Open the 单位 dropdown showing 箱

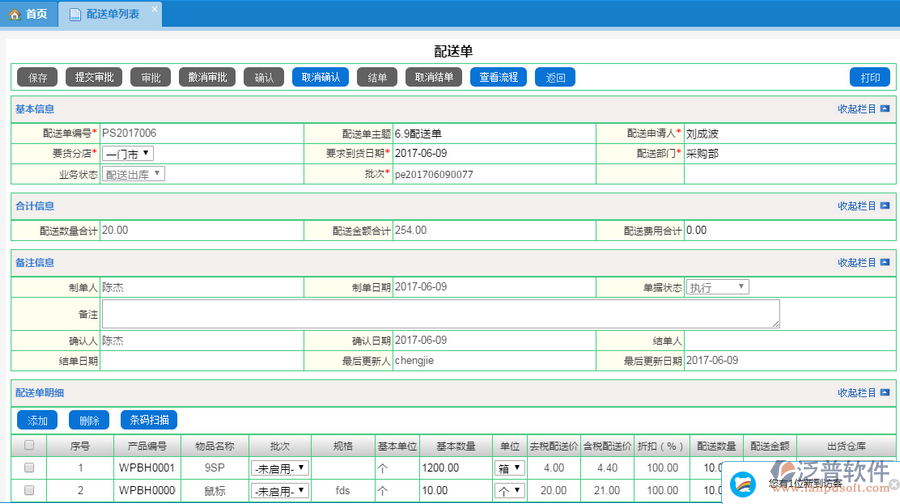(x=510, y=467)
